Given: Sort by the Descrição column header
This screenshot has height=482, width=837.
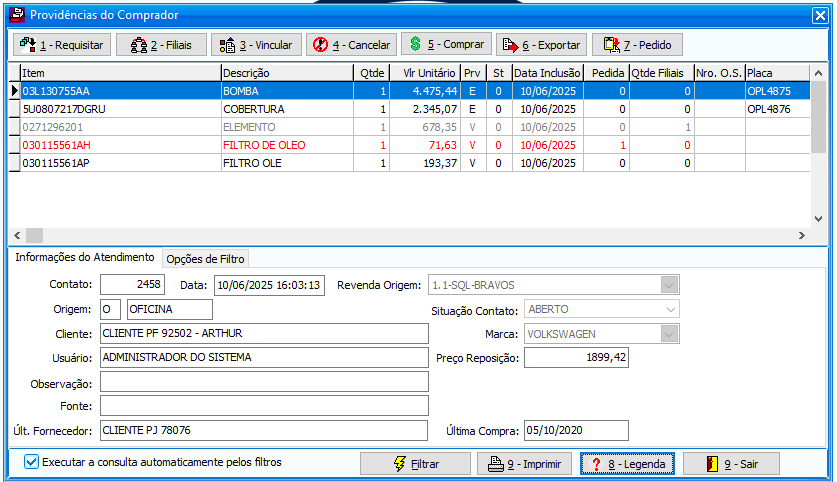Looking at the screenshot, I should pos(287,73).
